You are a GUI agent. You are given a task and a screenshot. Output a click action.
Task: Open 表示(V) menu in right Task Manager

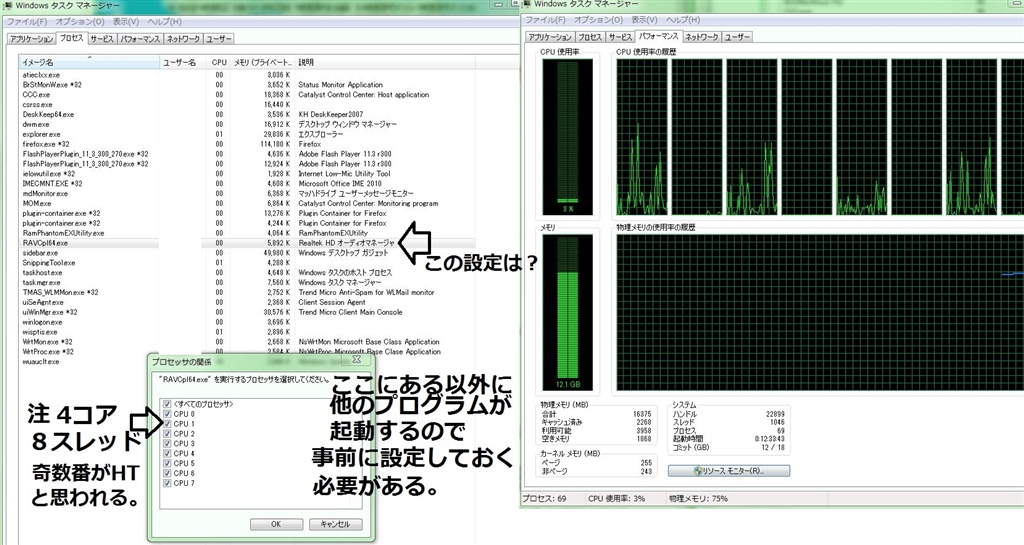[644, 20]
